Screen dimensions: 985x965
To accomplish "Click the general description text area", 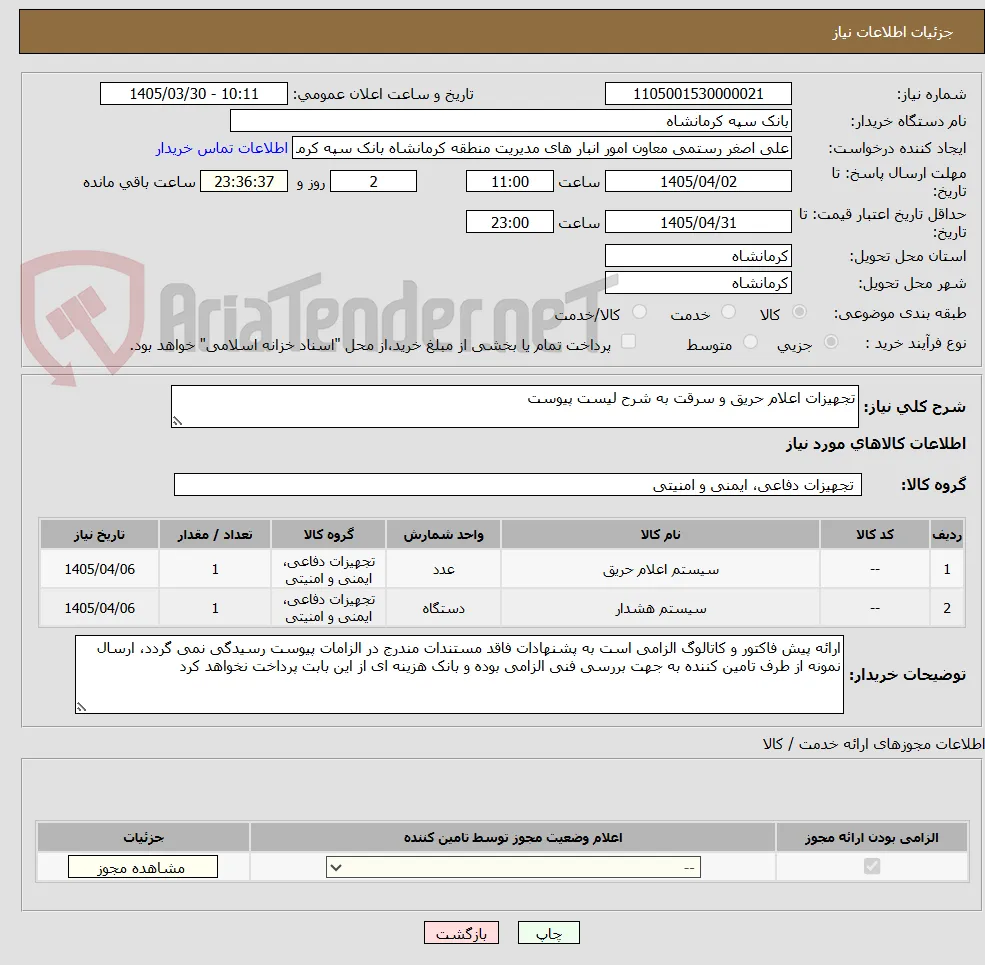I will click(514, 406).
